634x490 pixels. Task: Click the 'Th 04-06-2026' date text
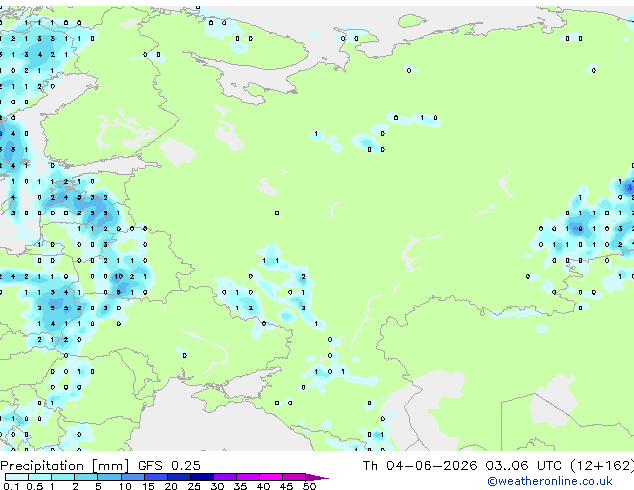tap(420, 466)
